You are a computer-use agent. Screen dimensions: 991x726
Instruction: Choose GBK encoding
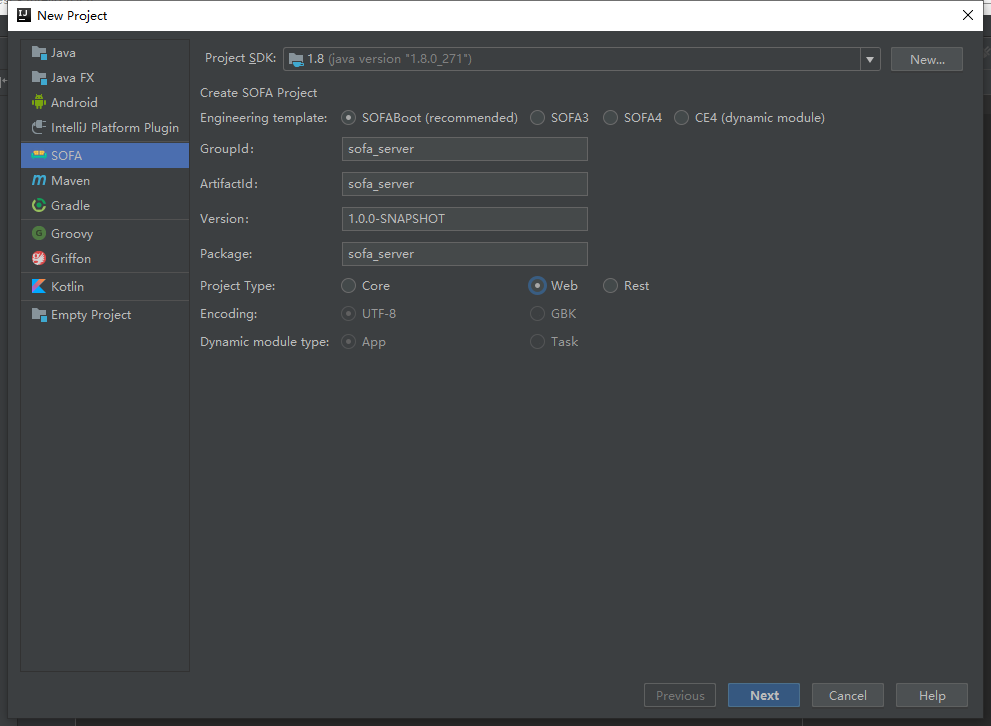pos(553,313)
